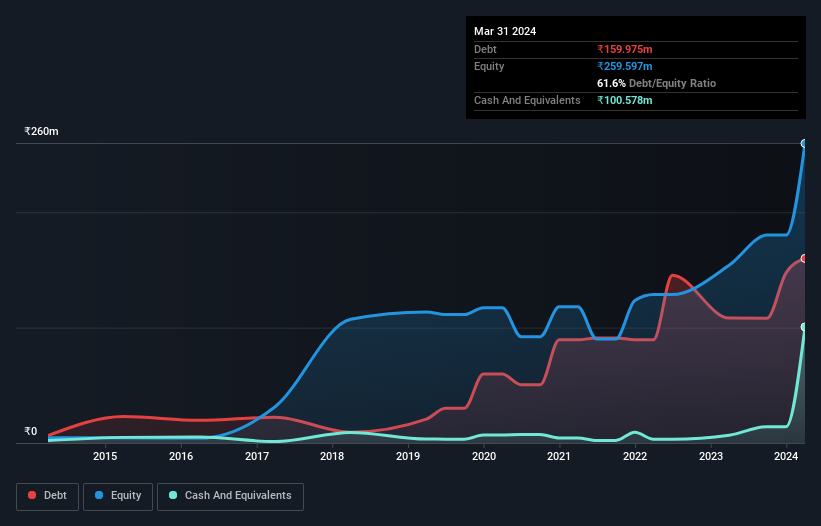Click the blue Equity endpoint marker

(x=804, y=143)
